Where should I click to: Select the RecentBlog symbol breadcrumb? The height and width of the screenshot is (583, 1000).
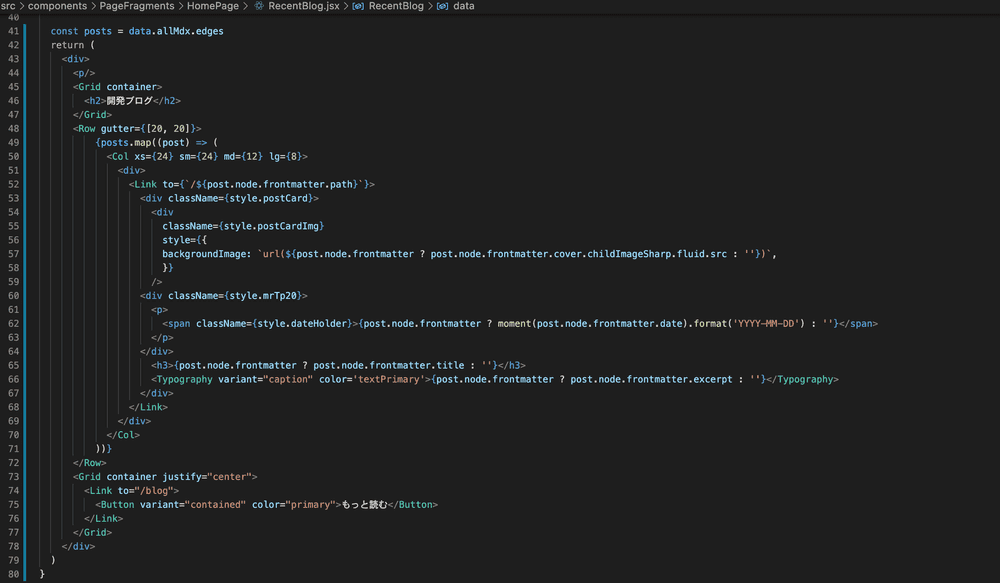[396, 6]
